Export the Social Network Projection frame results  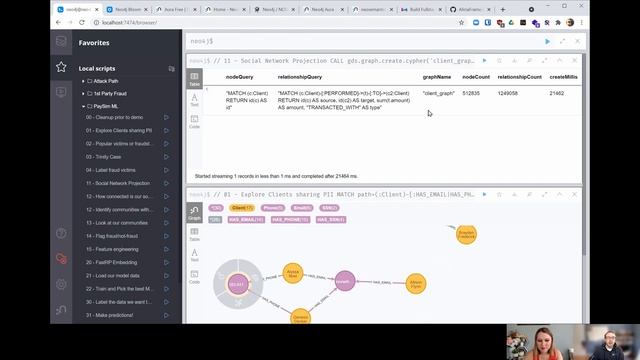(514, 60)
